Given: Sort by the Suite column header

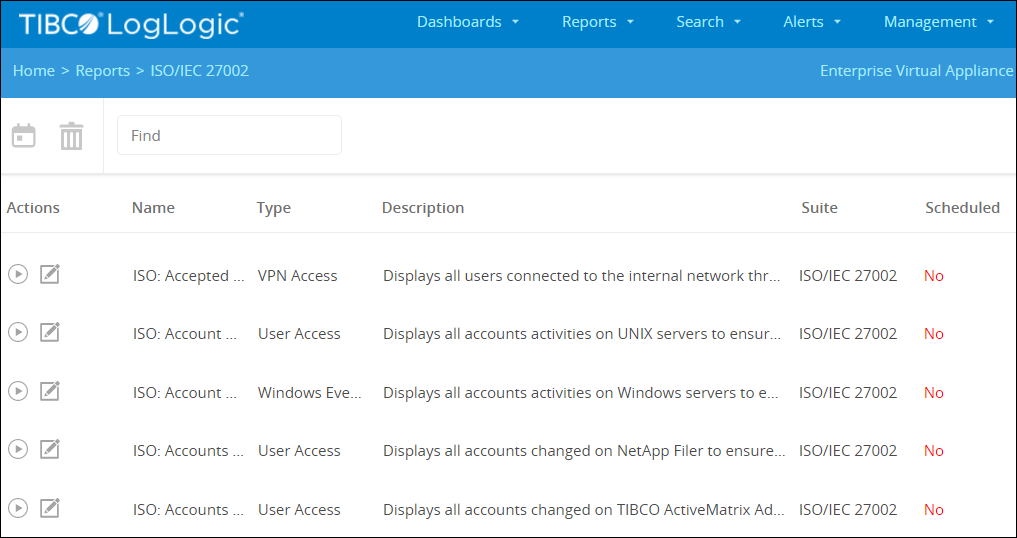Looking at the screenshot, I should 819,208.
